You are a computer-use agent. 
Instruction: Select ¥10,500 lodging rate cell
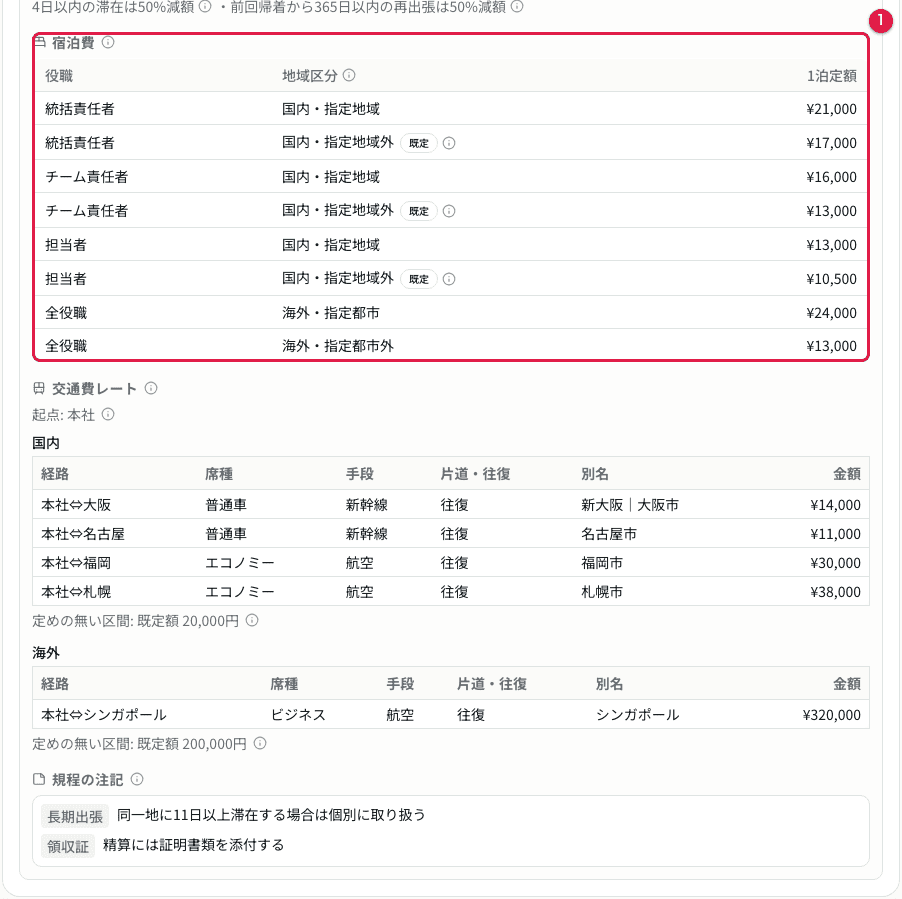tap(831, 279)
